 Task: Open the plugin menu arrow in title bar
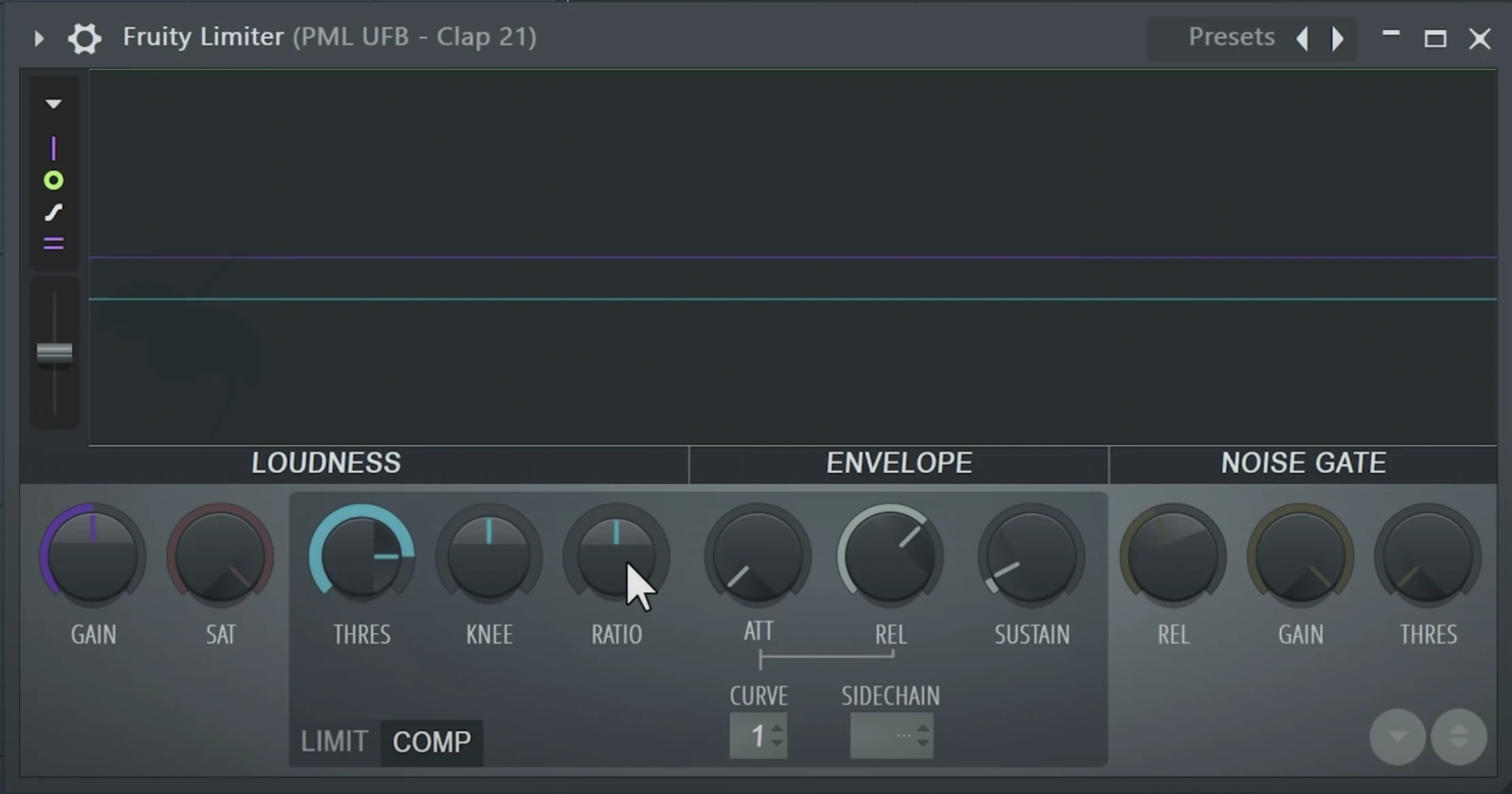coord(39,38)
